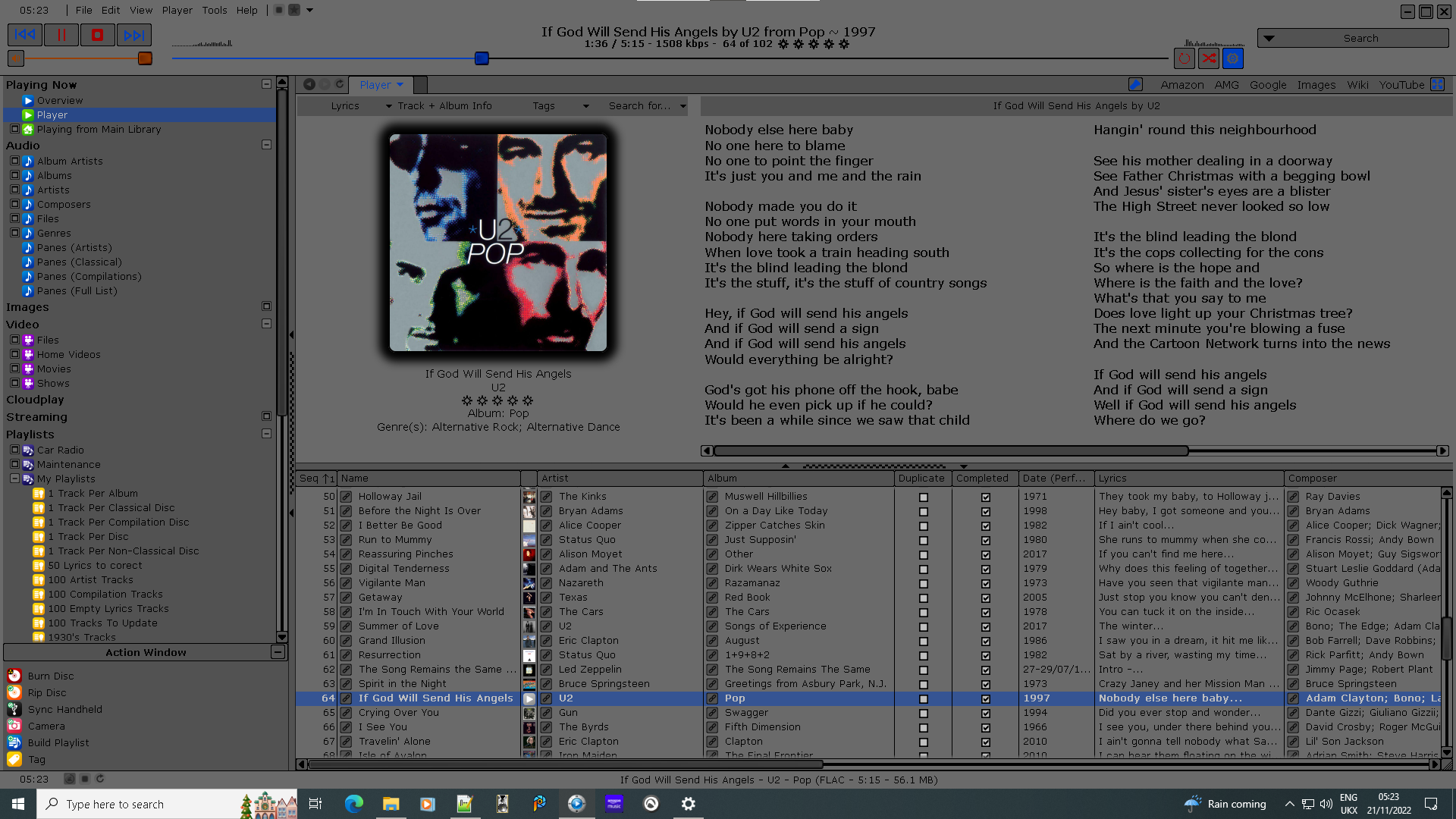Collapse the Audio section
Viewport: 1456px width, 819px height.
(x=266, y=144)
